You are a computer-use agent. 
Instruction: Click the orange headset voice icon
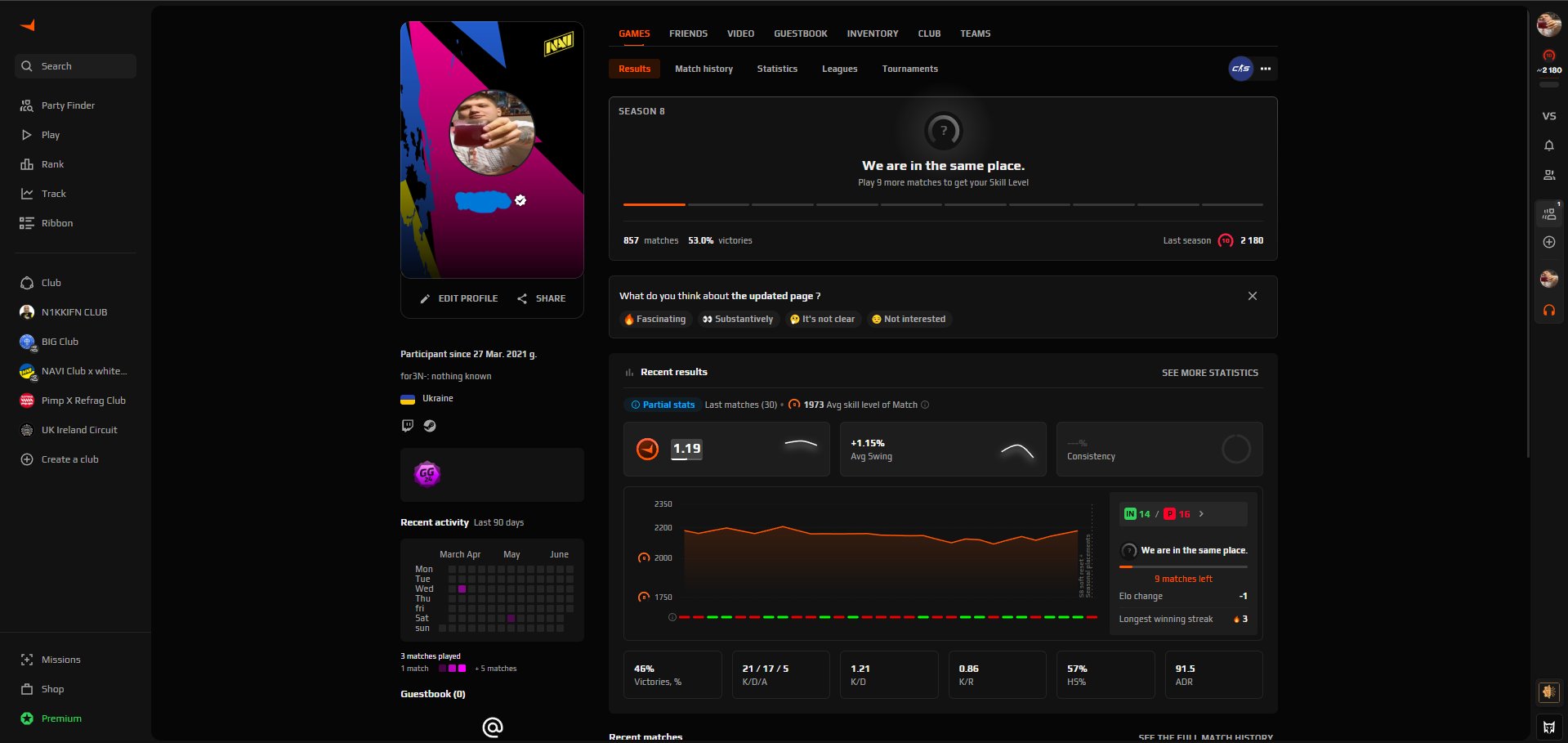[1548, 311]
